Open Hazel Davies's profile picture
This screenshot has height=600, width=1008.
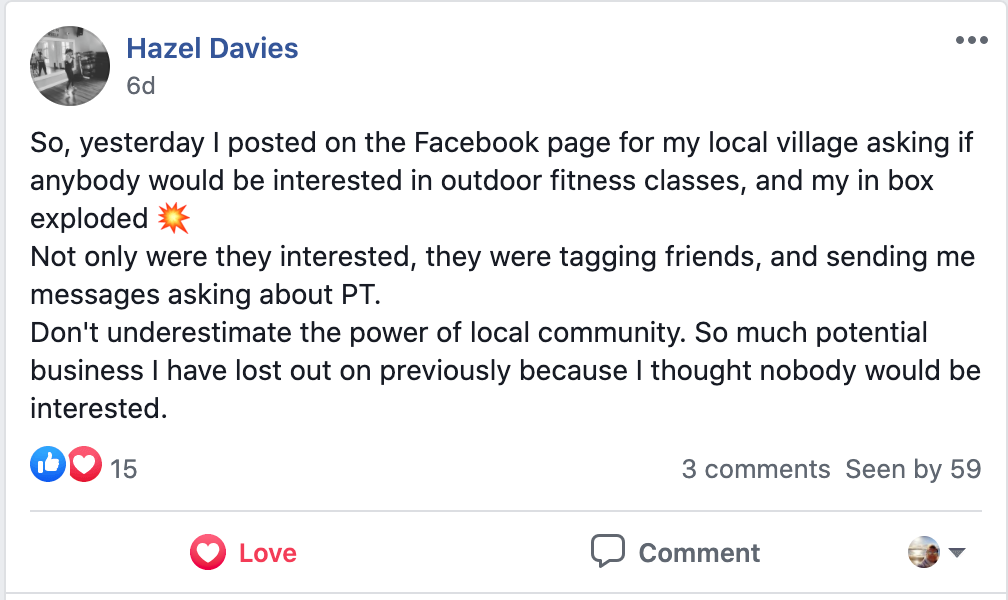70,66
